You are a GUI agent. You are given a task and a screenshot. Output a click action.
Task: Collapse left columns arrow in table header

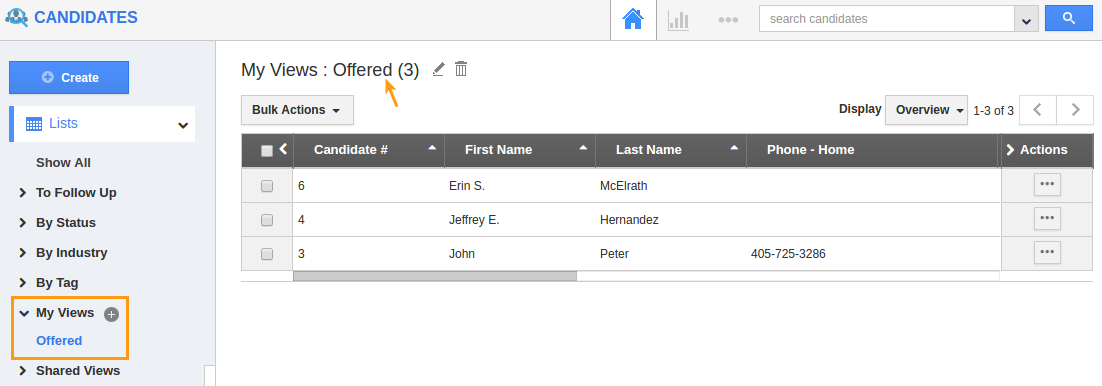pyautogui.click(x=283, y=149)
